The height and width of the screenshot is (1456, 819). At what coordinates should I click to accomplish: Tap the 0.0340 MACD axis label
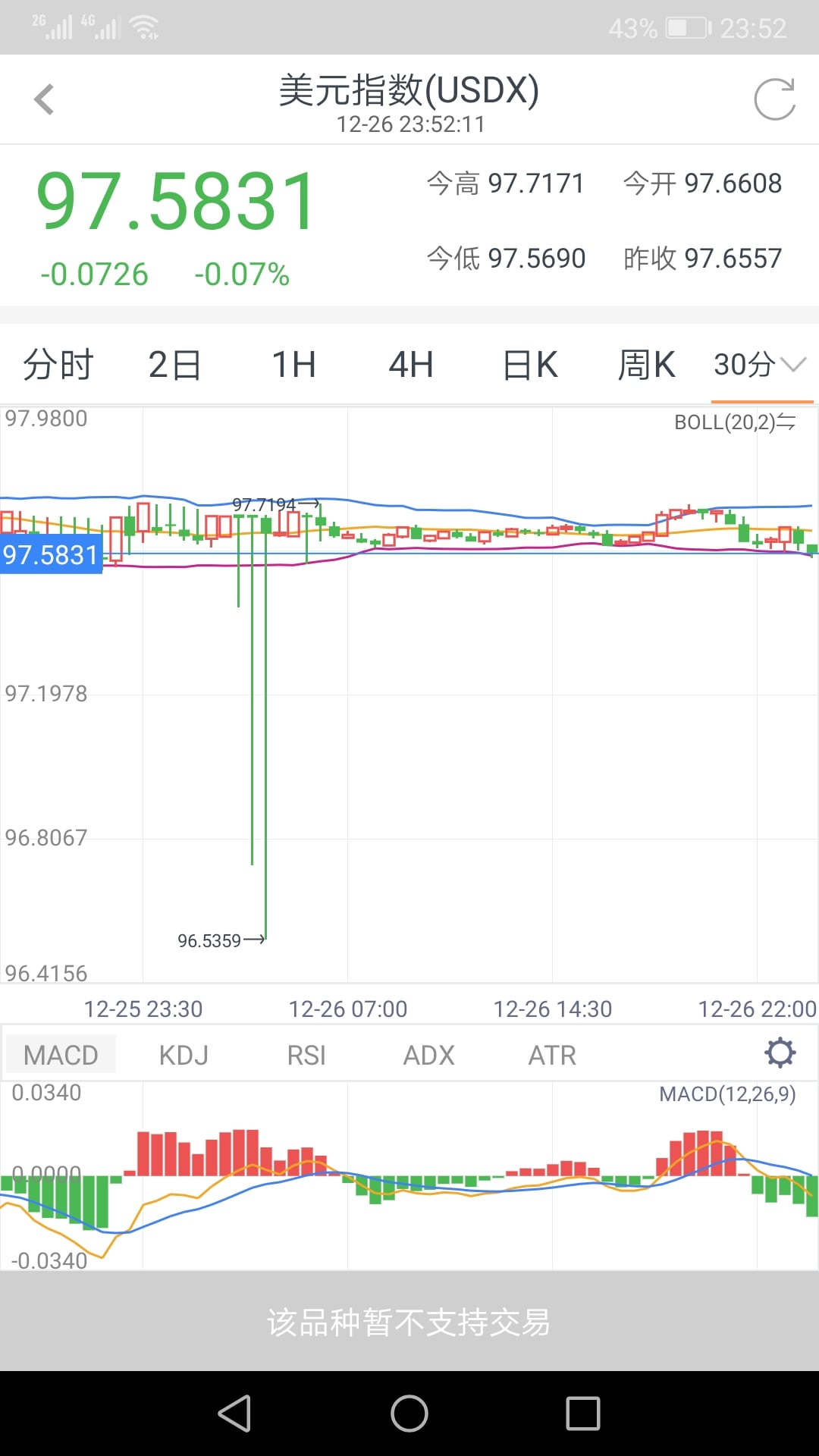[x=46, y=1093]
